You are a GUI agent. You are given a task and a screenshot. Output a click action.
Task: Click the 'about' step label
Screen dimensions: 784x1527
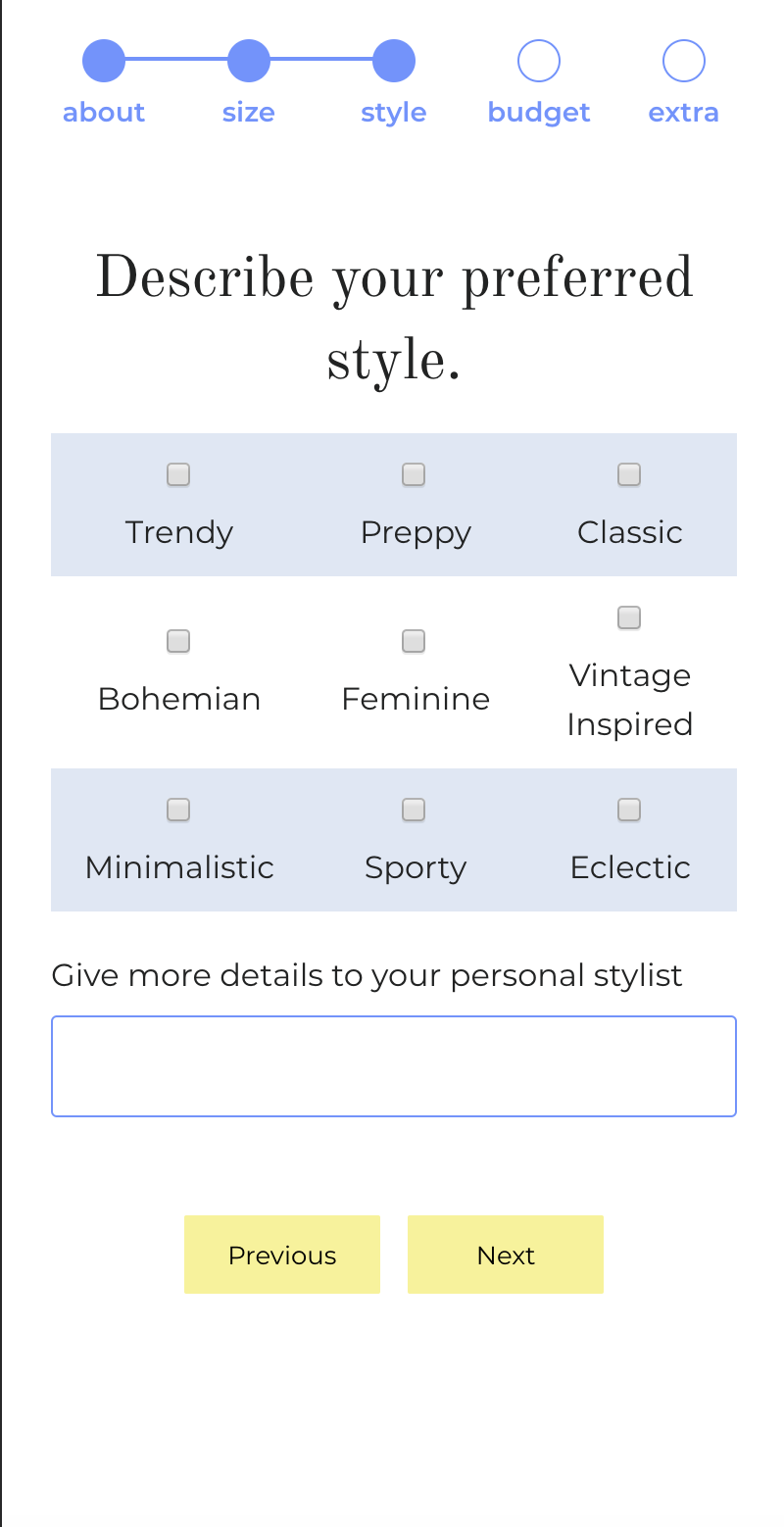click(104, 113)
